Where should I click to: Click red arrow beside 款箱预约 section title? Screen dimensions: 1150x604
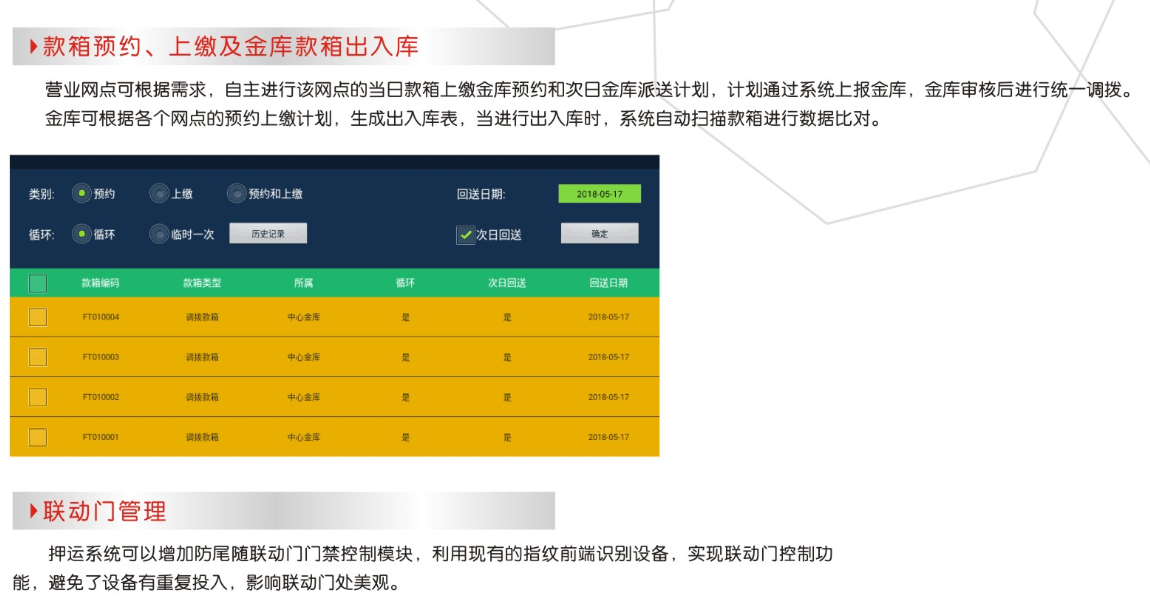(34, 46)
